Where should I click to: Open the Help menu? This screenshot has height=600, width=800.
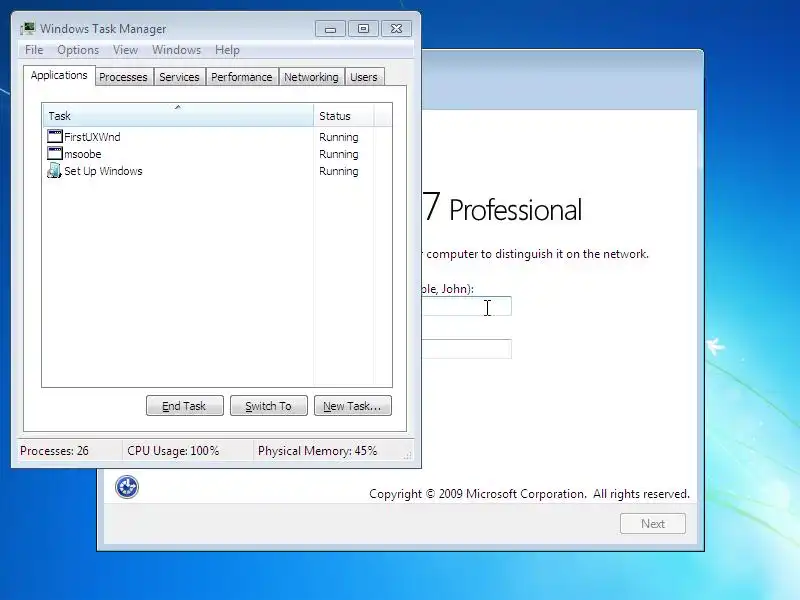click(227, 50)
